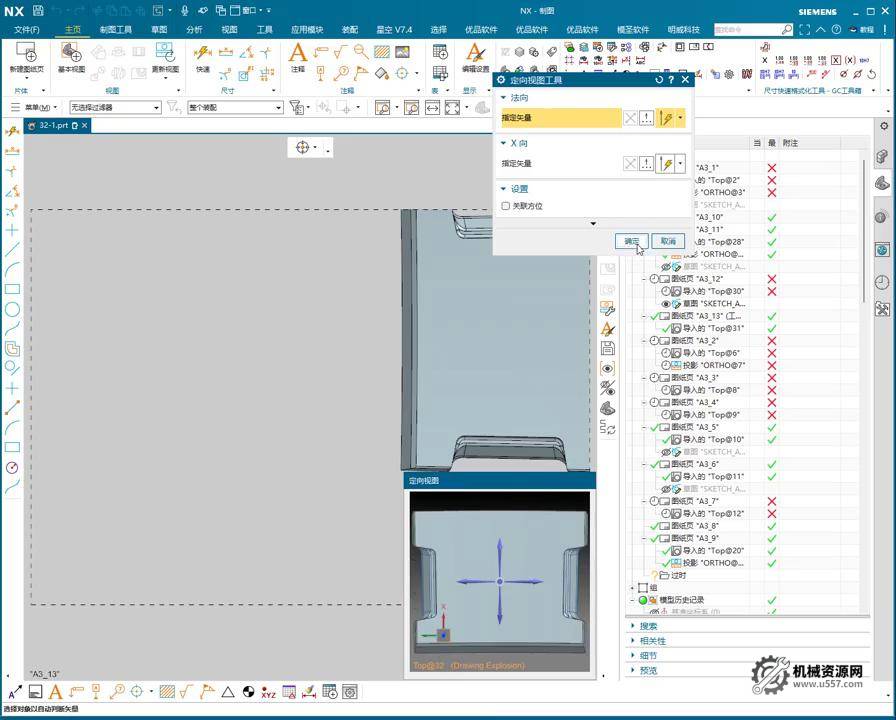Click reset icon in 定向视图工具 dialog title

(x=659, y=79)
